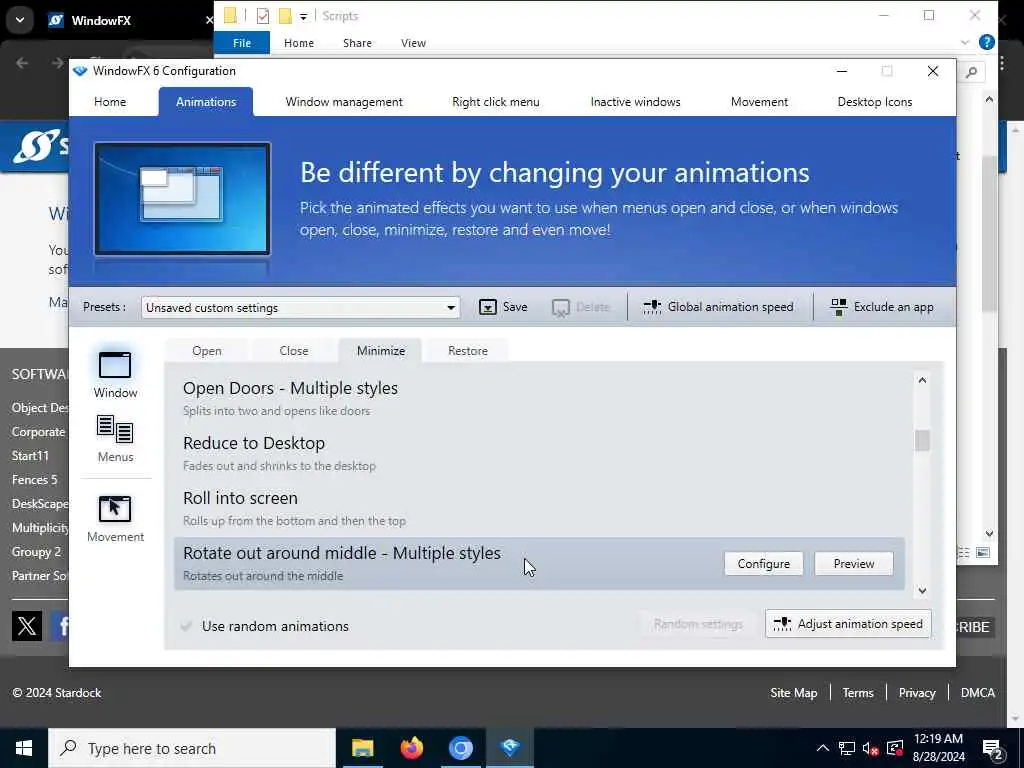Click the browser back arrow
Screen dimensions: 1024x768
pos(22,63)
